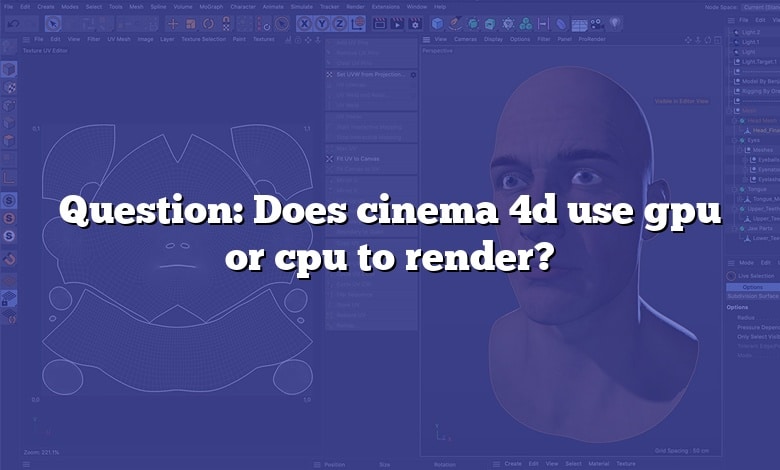
Task: Open the Floor environment grid icon
Action: point(579,24)
